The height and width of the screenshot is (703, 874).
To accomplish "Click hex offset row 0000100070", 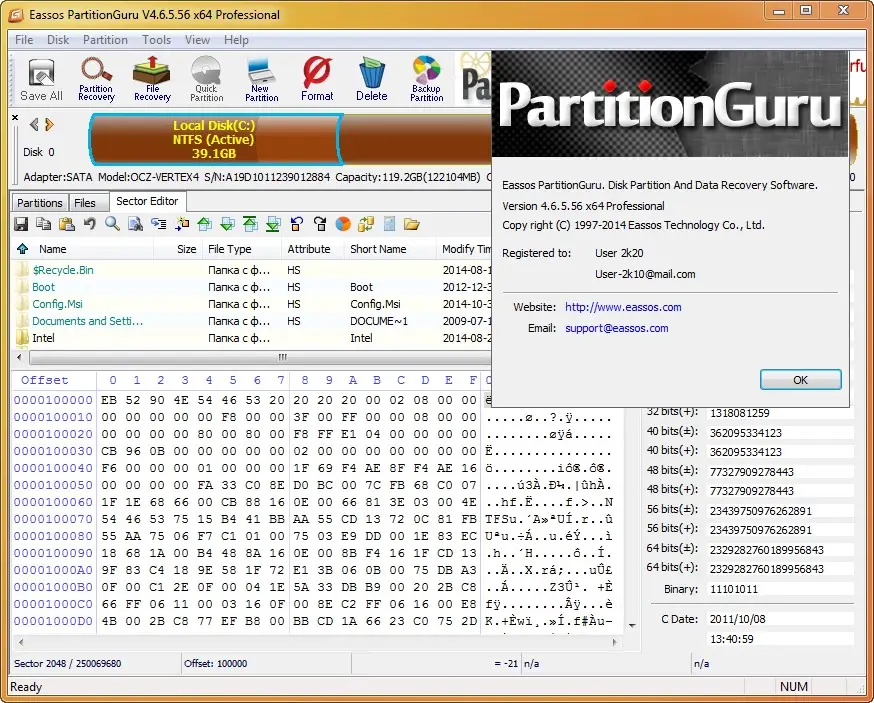I will tap(53, 519).
